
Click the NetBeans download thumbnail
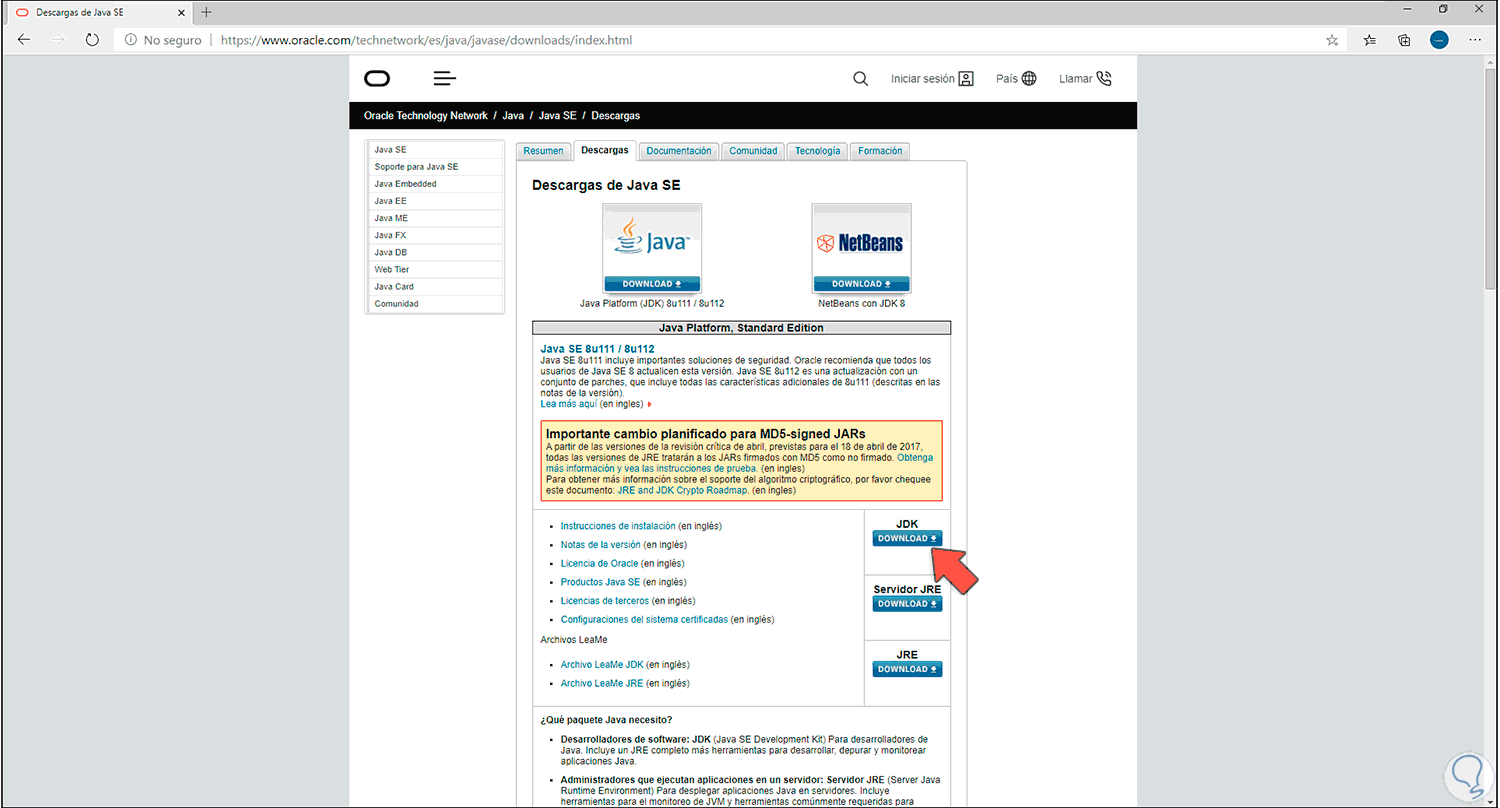click(861, 248)
